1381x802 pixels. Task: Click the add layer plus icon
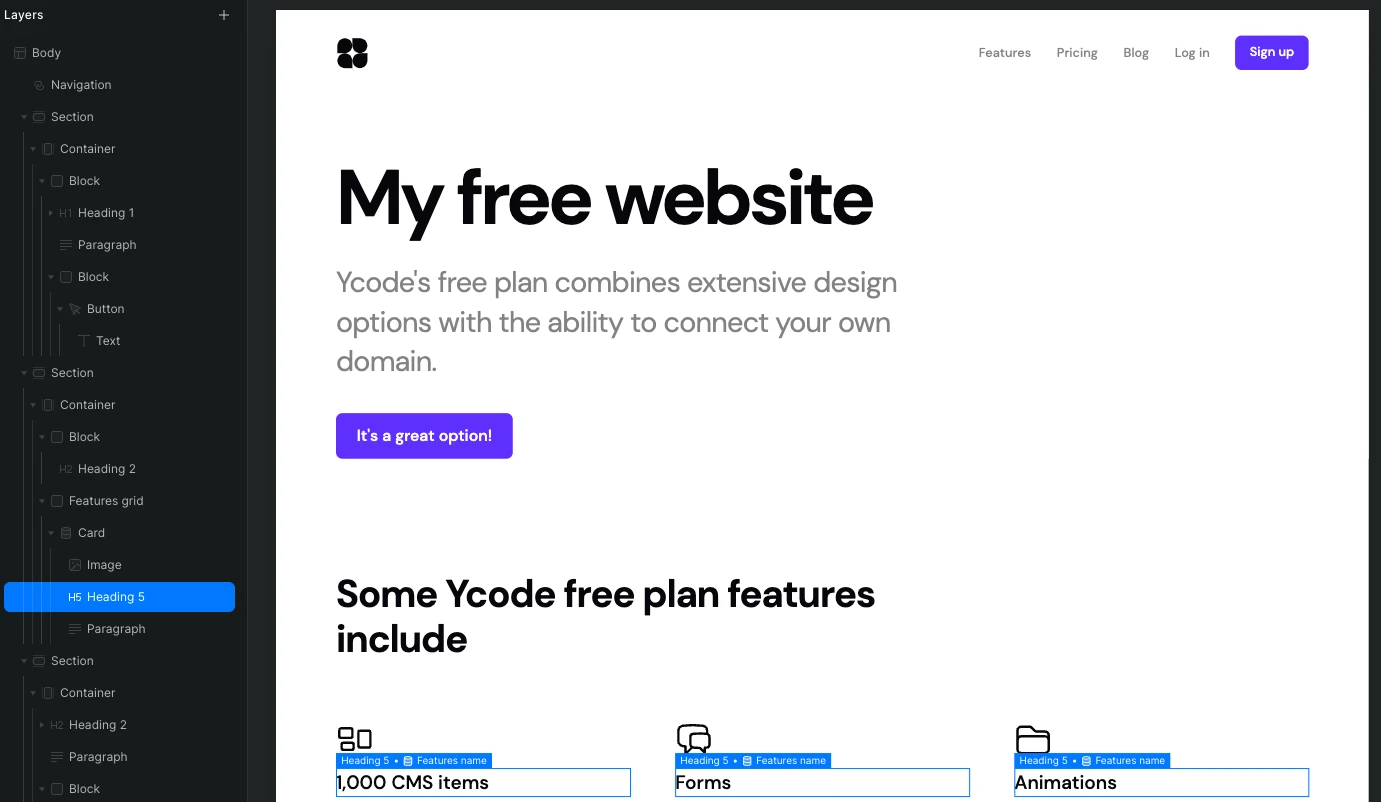pyautogui.click(x=224, y=15)
